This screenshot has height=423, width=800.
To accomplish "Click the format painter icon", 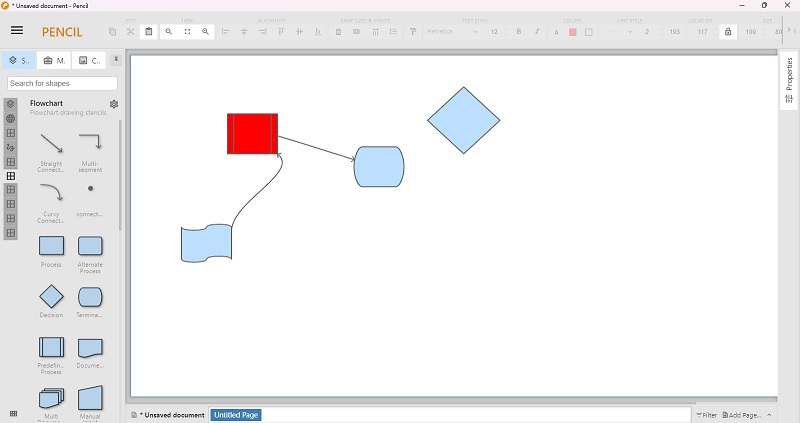I will pos(413,32).
